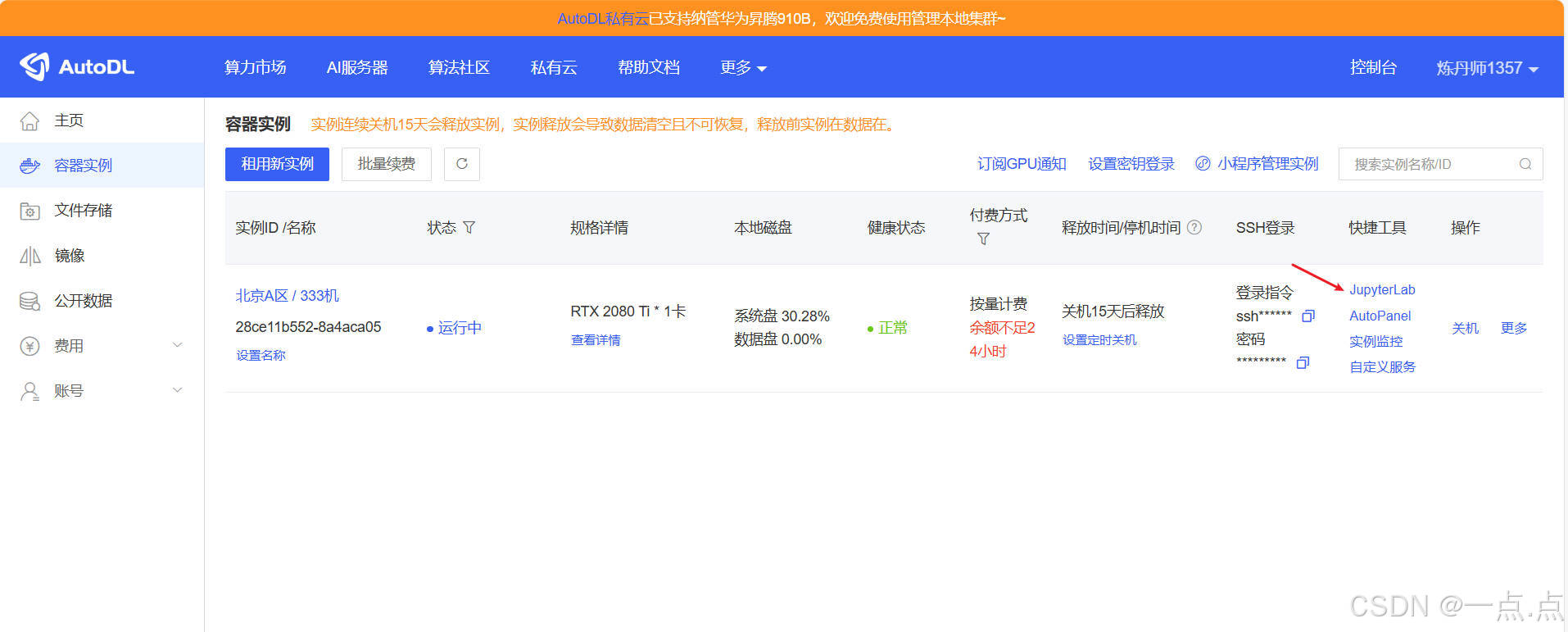Click 关机 to shut down instance

point(1466,328)
